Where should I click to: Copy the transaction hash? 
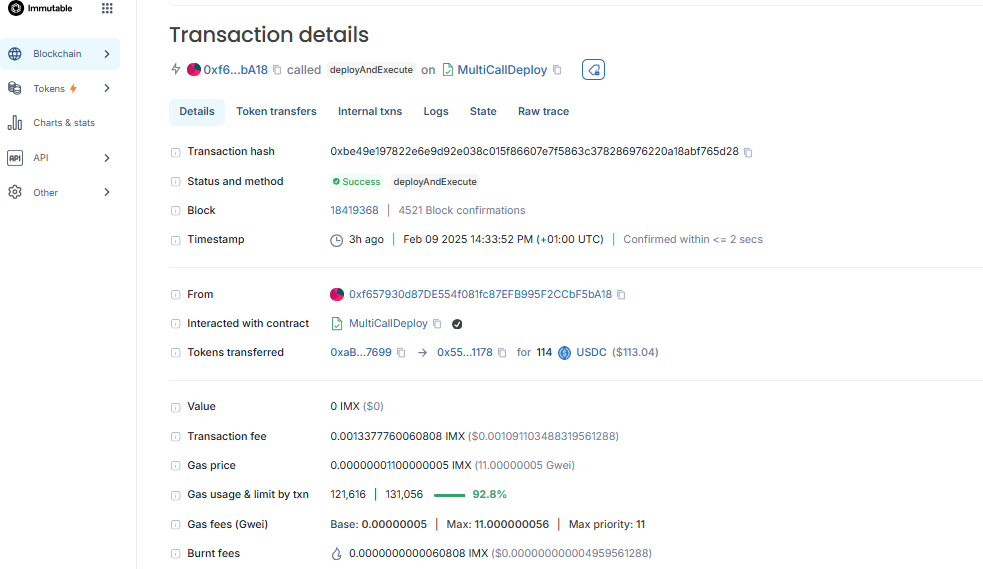pyautogui.click(x=748, y=152)
